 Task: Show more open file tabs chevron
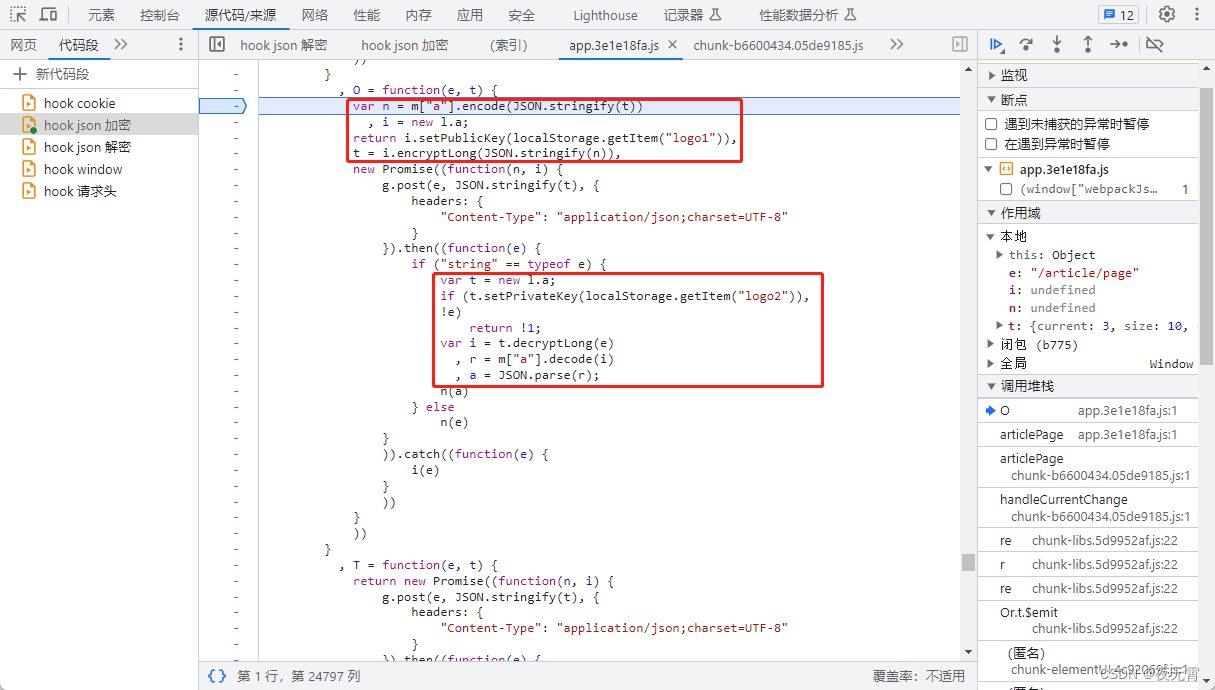[x=896, y=45]
